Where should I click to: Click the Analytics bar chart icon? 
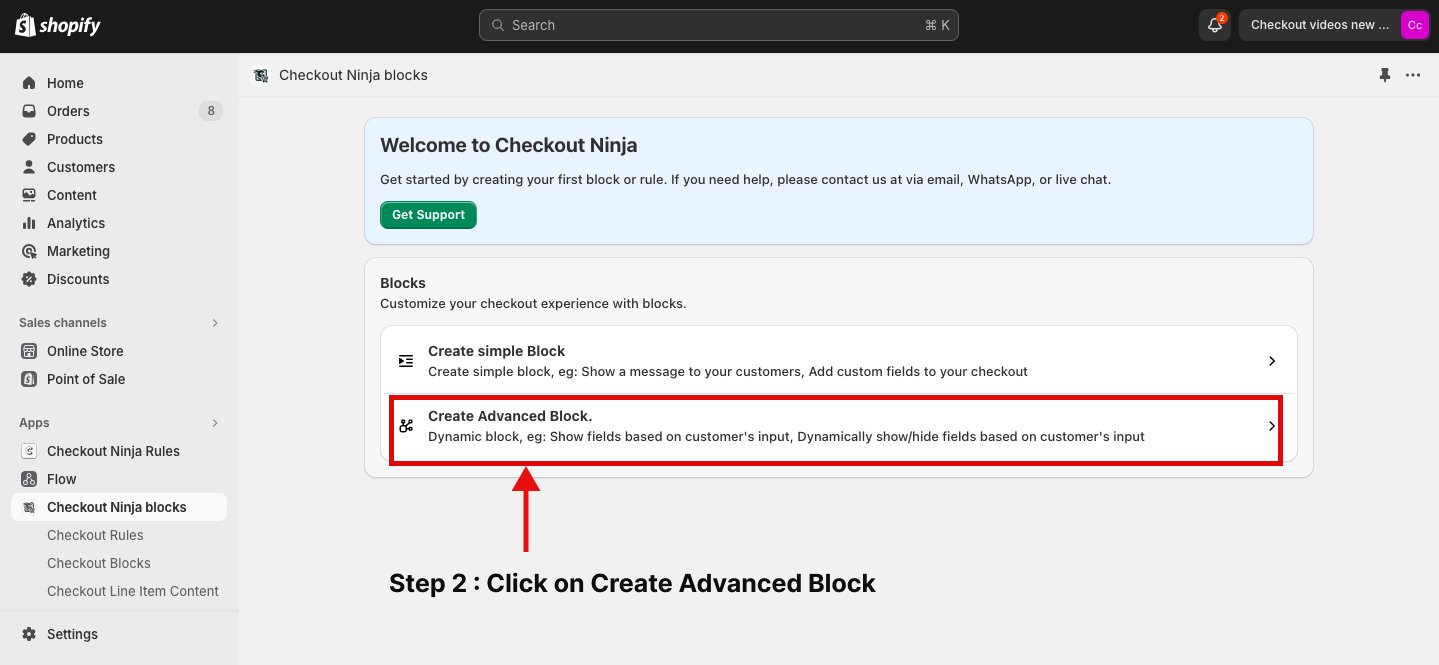(29, 223)
